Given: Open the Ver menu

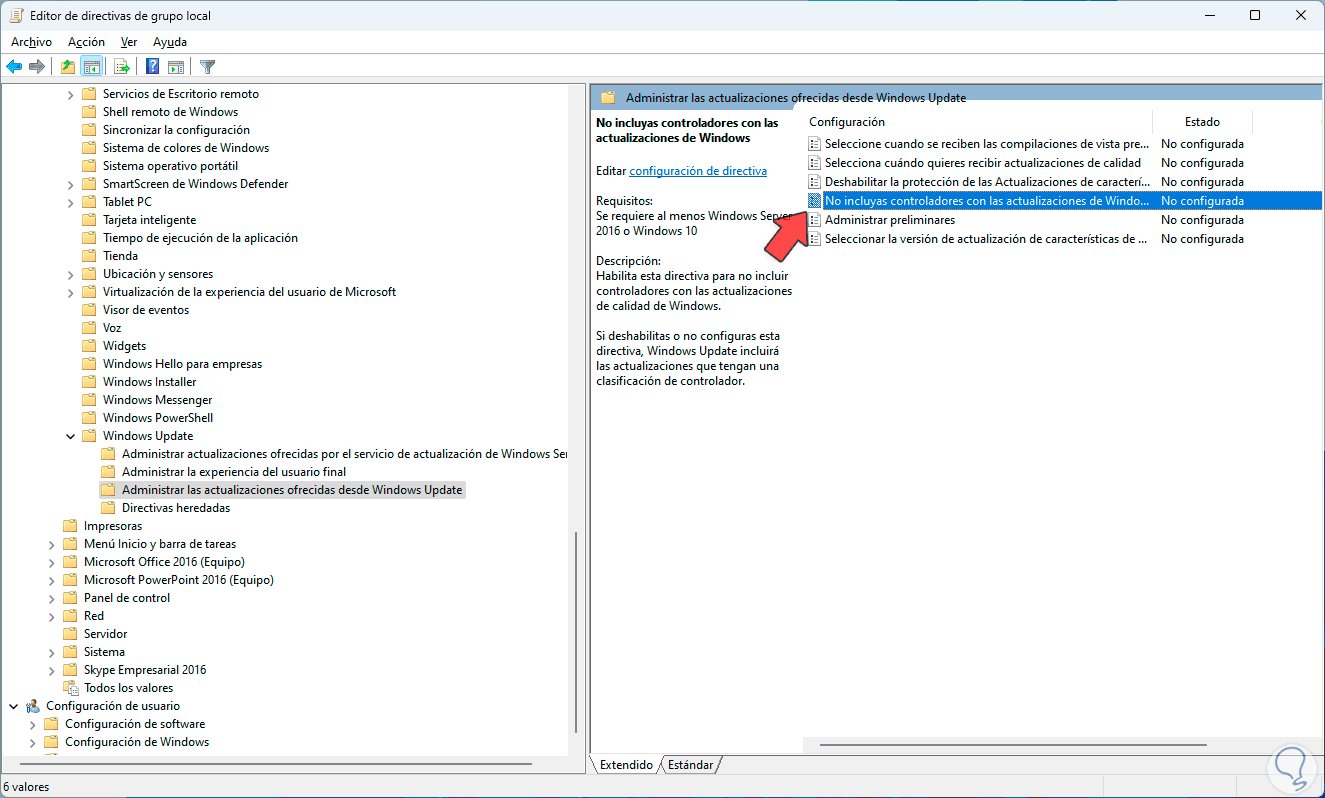Looking at the screenshot, I should [x=129, y=42].
